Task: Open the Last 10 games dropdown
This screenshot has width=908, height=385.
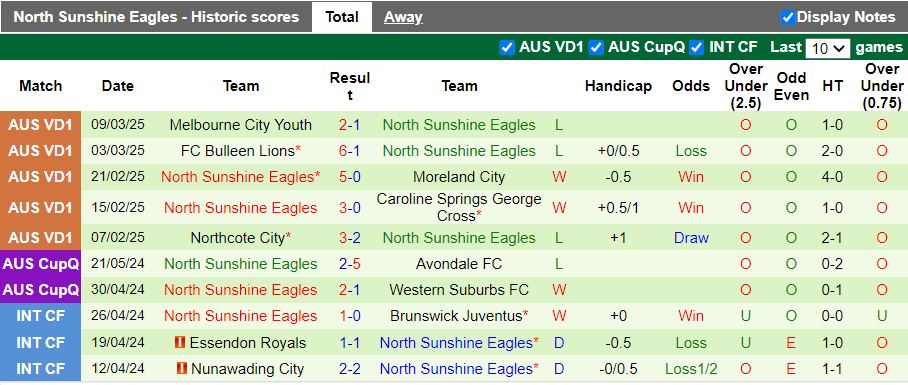Action: (x=828, y=49)
